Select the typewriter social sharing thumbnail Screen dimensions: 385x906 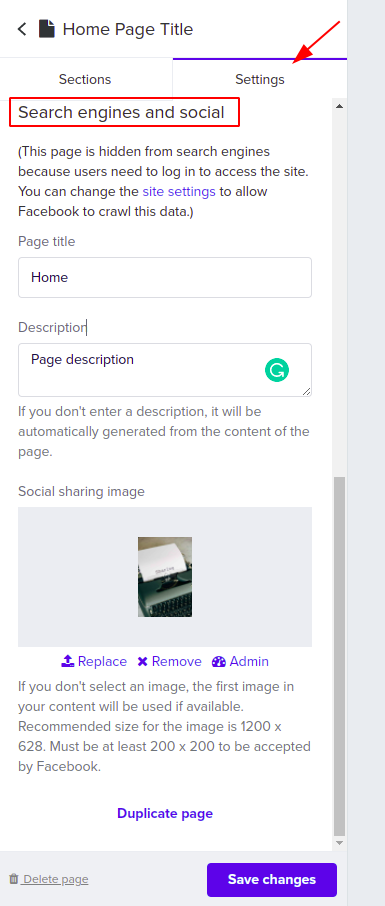(x=165, y=577)
